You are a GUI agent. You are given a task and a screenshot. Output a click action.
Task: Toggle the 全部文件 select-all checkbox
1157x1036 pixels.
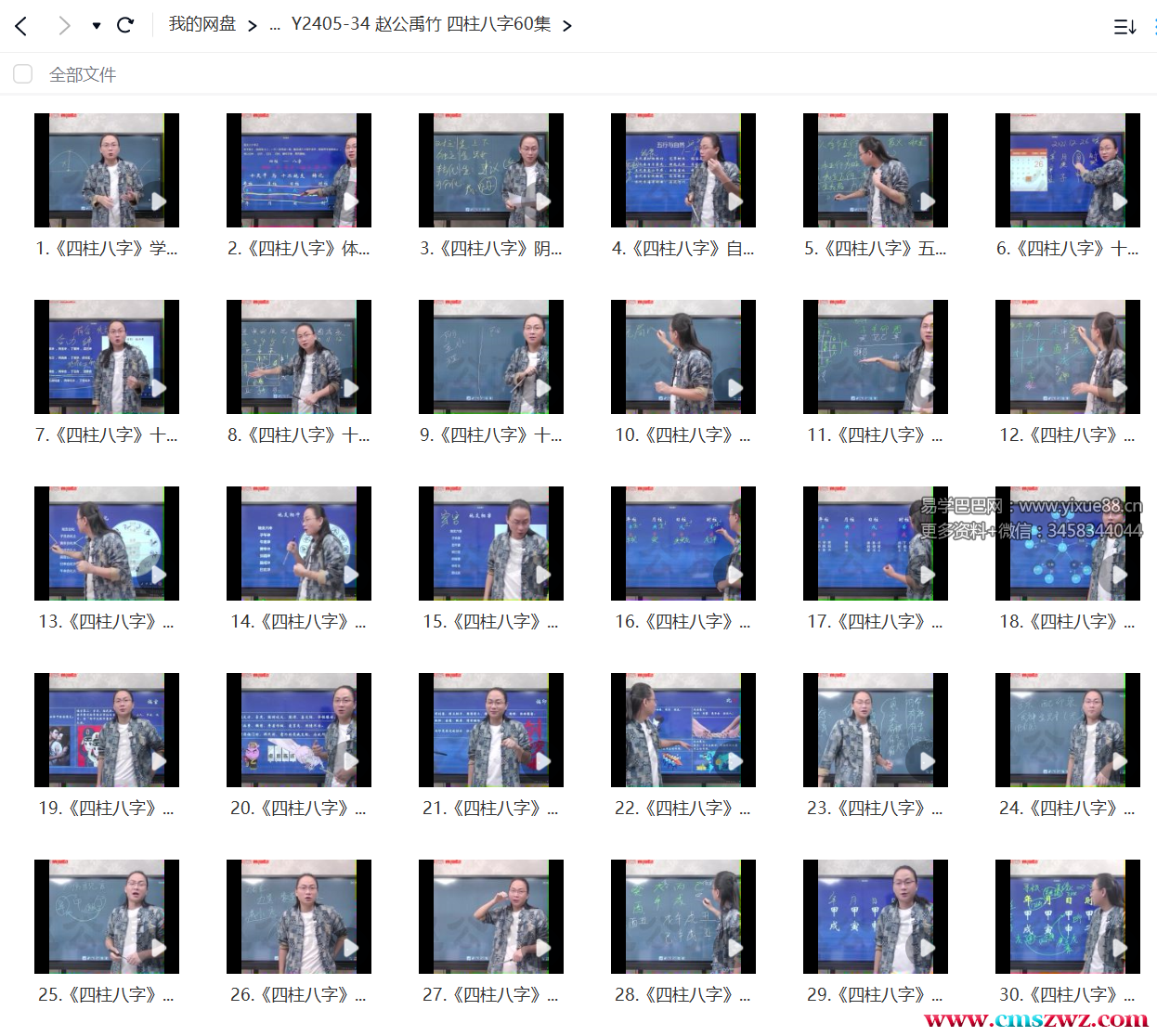pyautogui.click(x=23, y=74)
